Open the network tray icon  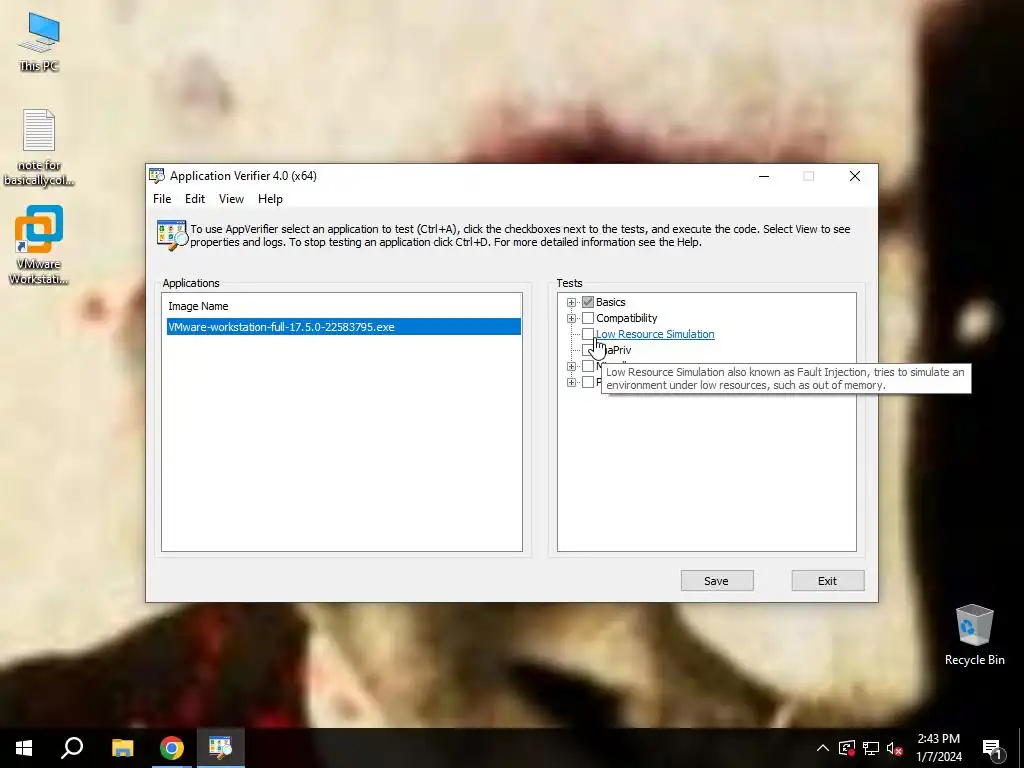(871, 748)
